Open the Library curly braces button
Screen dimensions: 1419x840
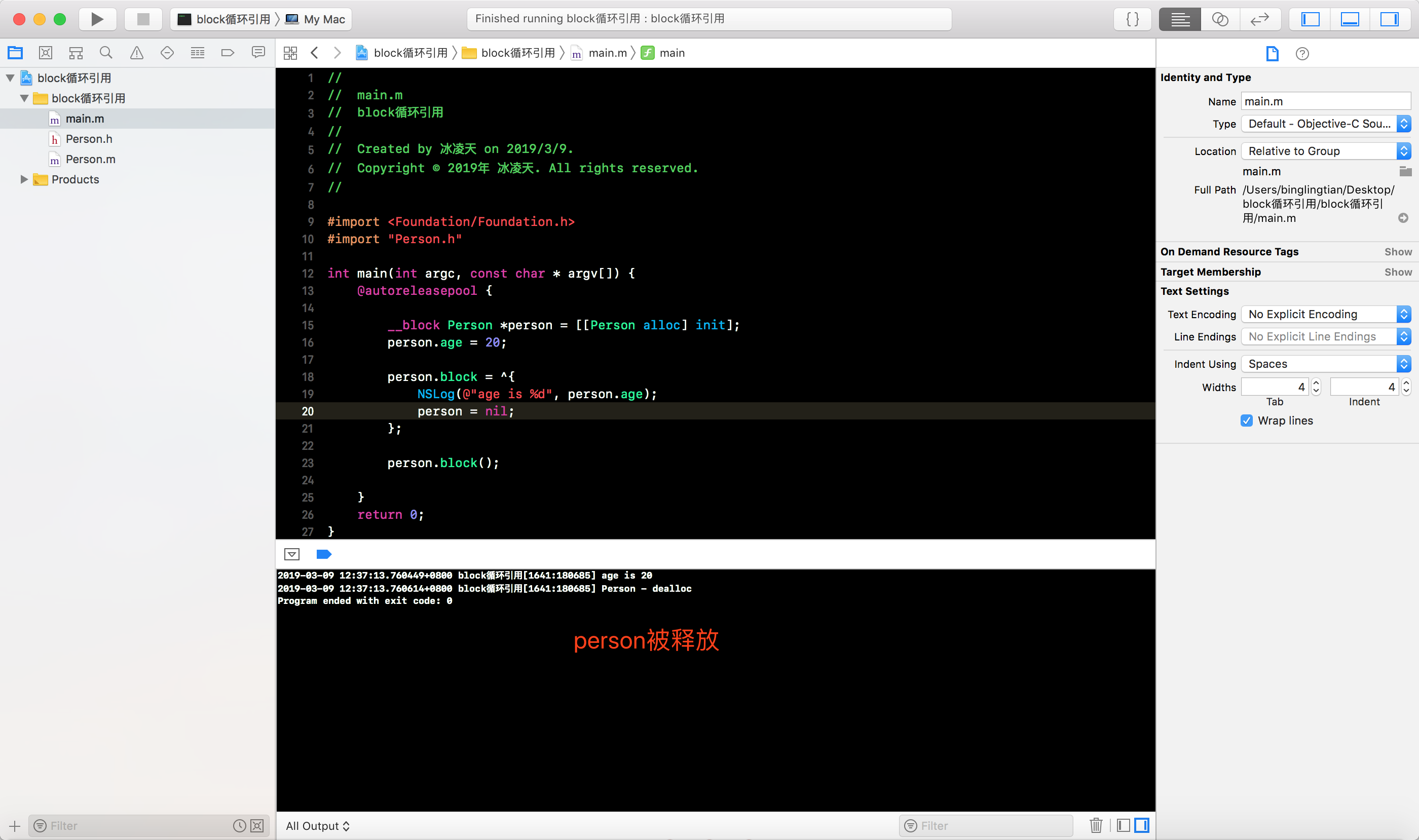click(x=1133, y=19)
